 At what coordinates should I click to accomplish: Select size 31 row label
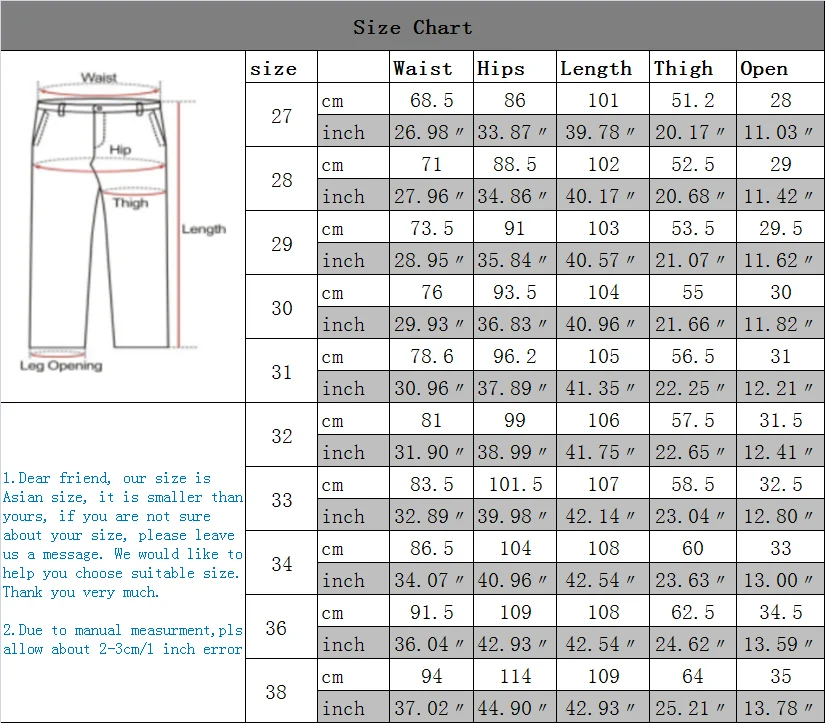point(281,372)
